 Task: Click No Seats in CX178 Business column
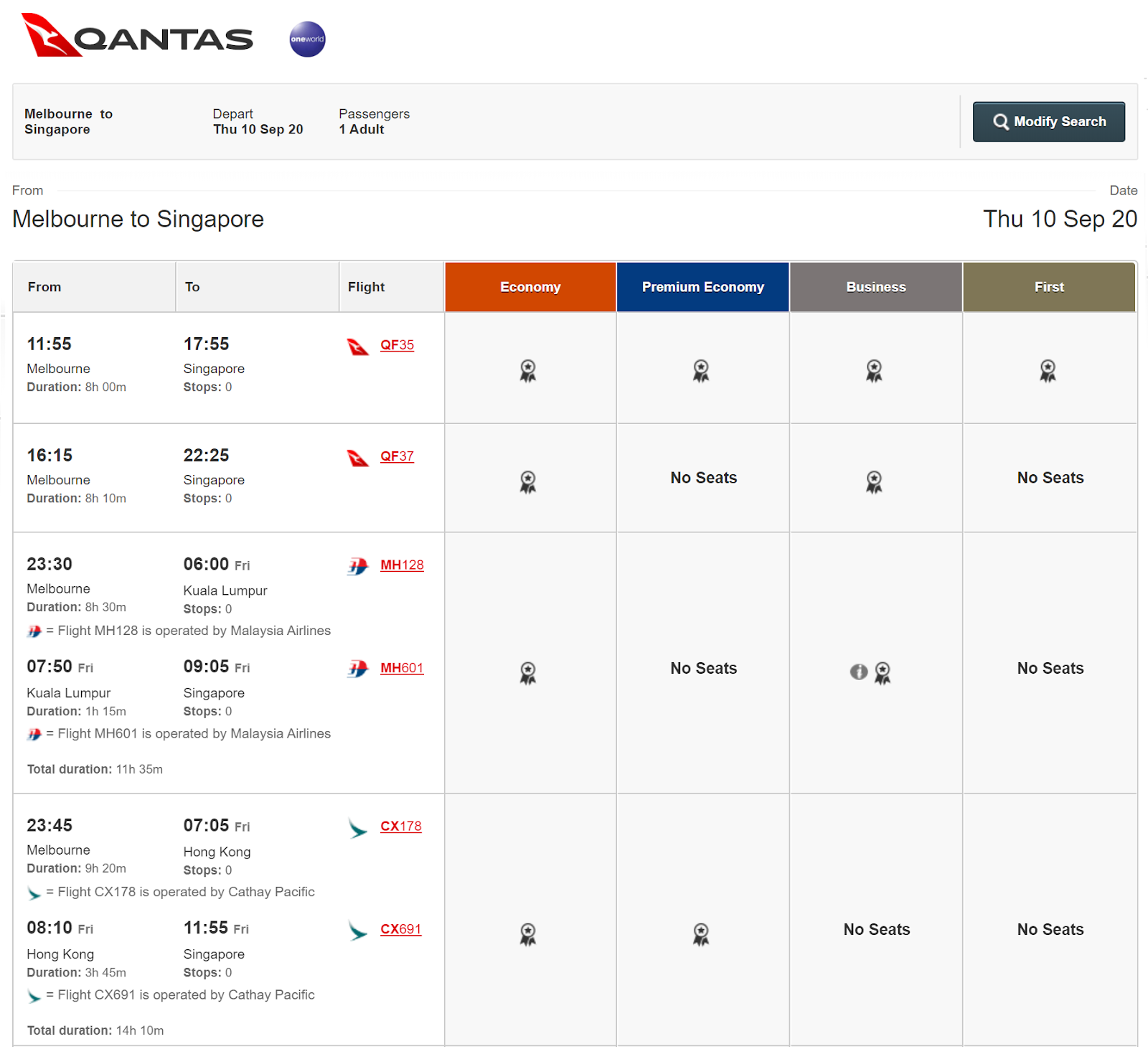tap(877, 929)
